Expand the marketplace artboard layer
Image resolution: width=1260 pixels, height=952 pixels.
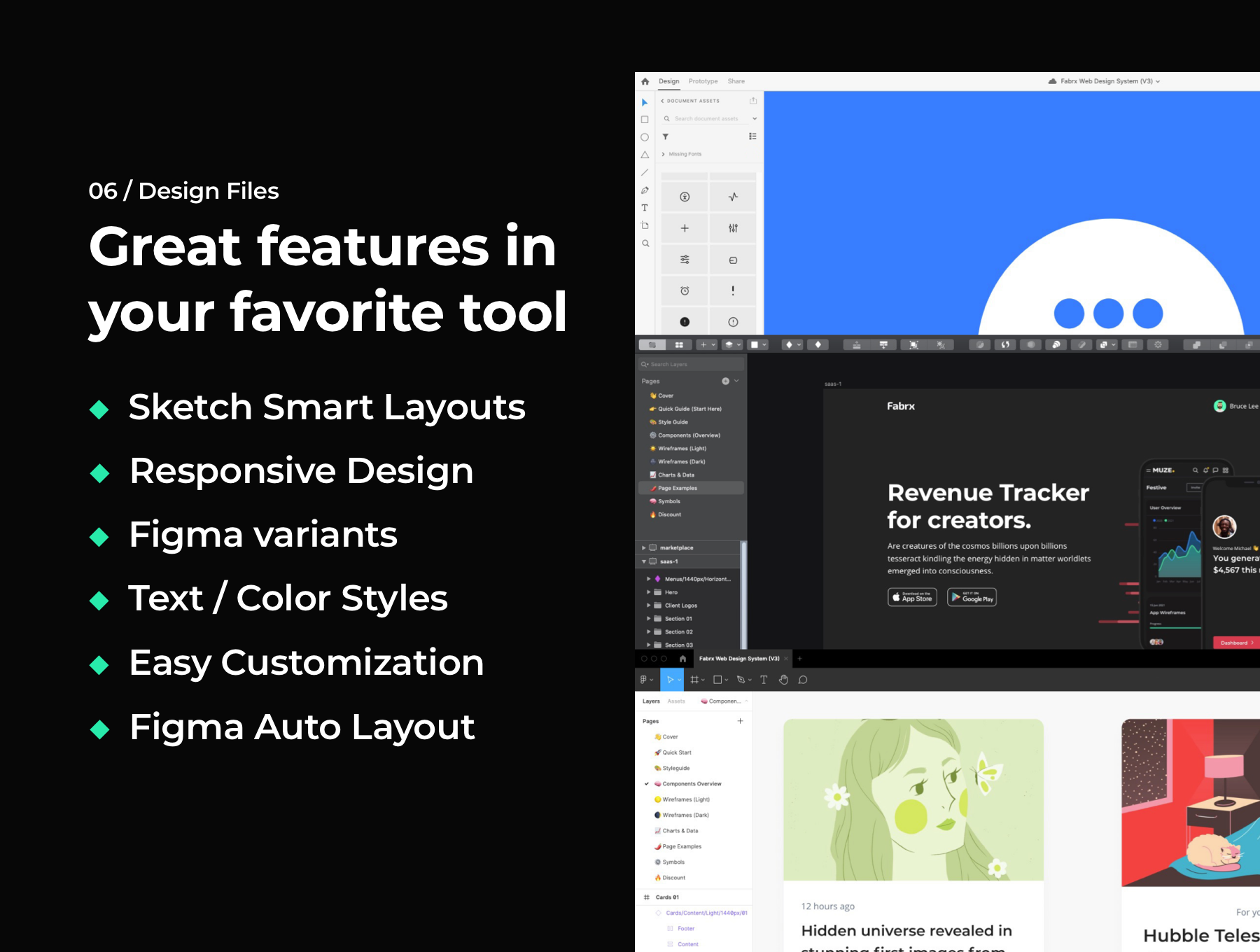click(x=644, y=548)
